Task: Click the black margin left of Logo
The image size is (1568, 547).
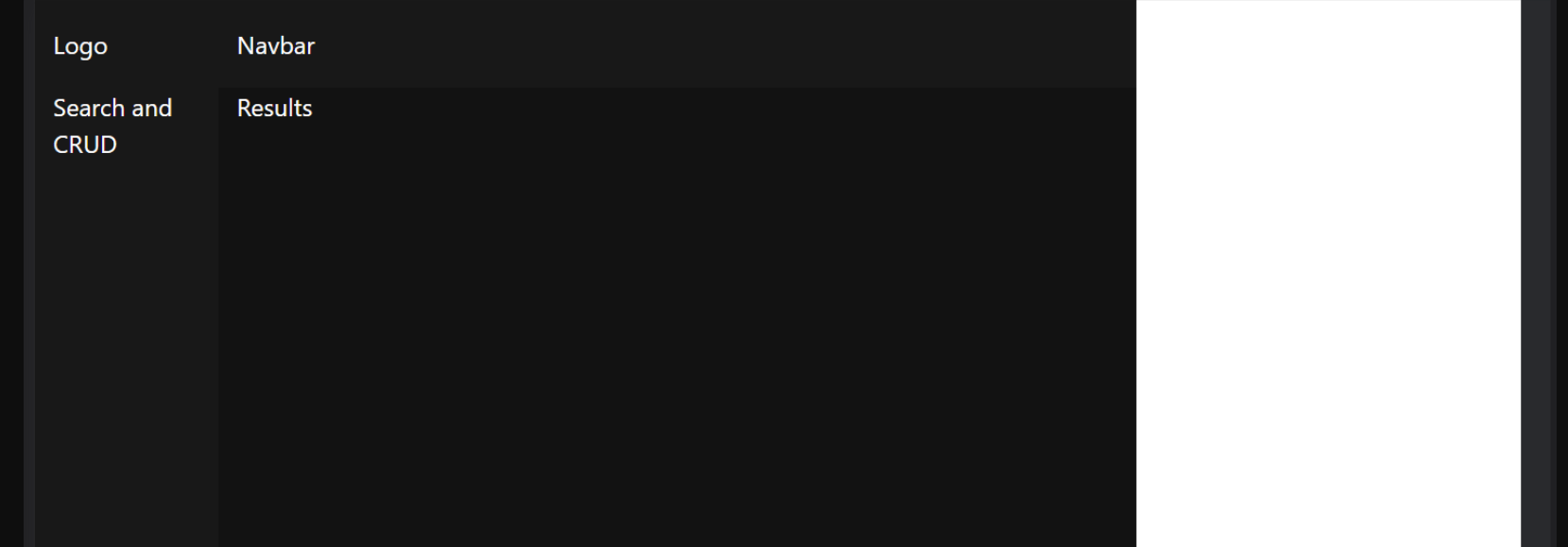Action: click(x=11, y=274)
